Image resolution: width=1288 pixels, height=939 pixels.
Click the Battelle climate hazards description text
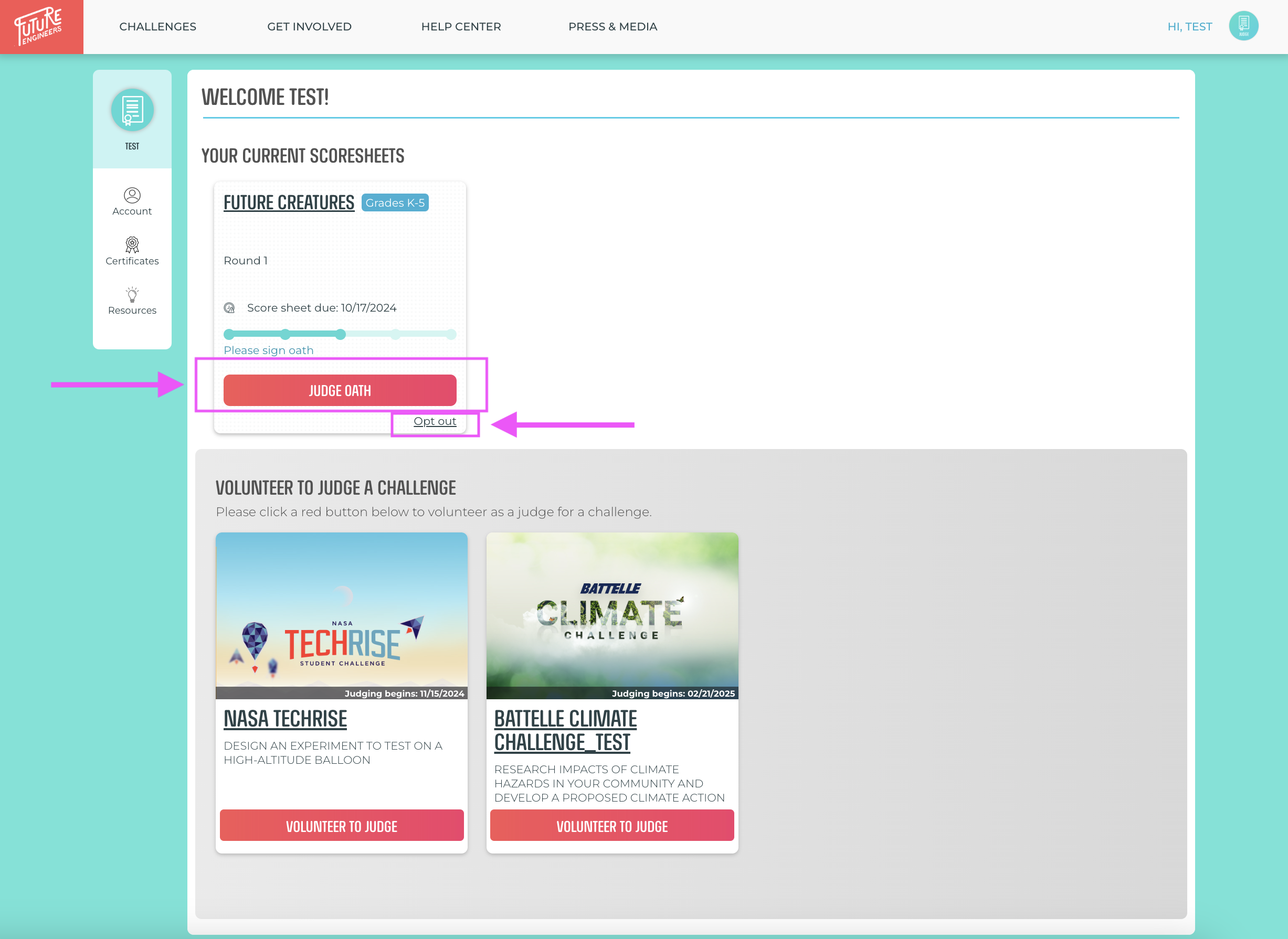[609, 783]
